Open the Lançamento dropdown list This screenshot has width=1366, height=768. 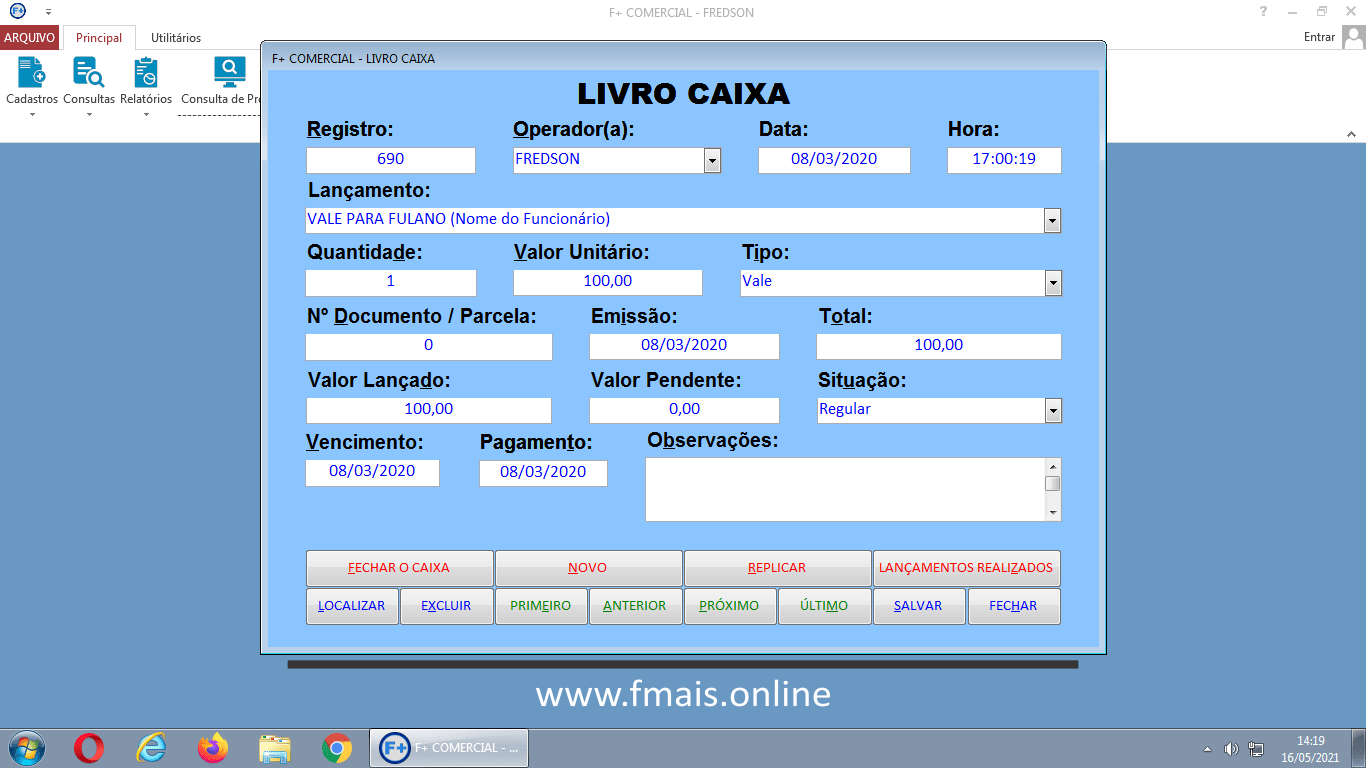pyautogui.click(x=1051, y=220)
